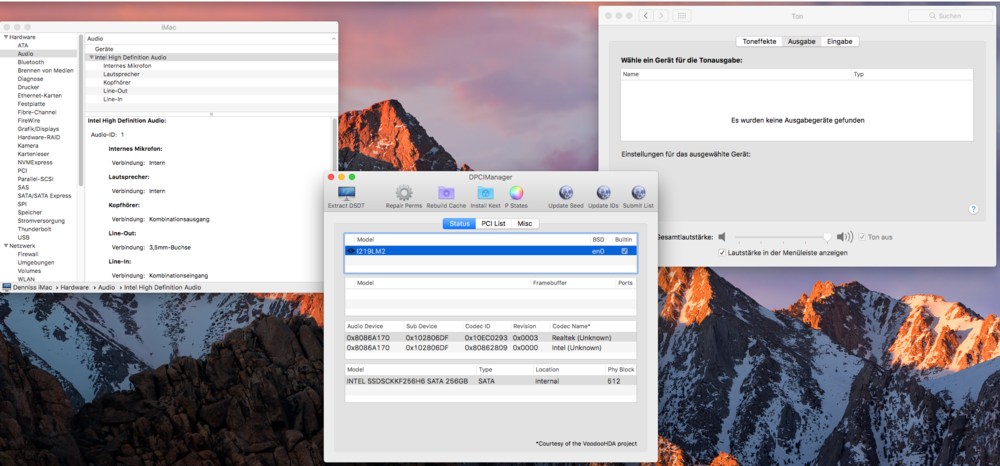This screenshot has width=1000, height=466.
Task: Click collapse chevron in Audio header
Action: tap(333, 39)
